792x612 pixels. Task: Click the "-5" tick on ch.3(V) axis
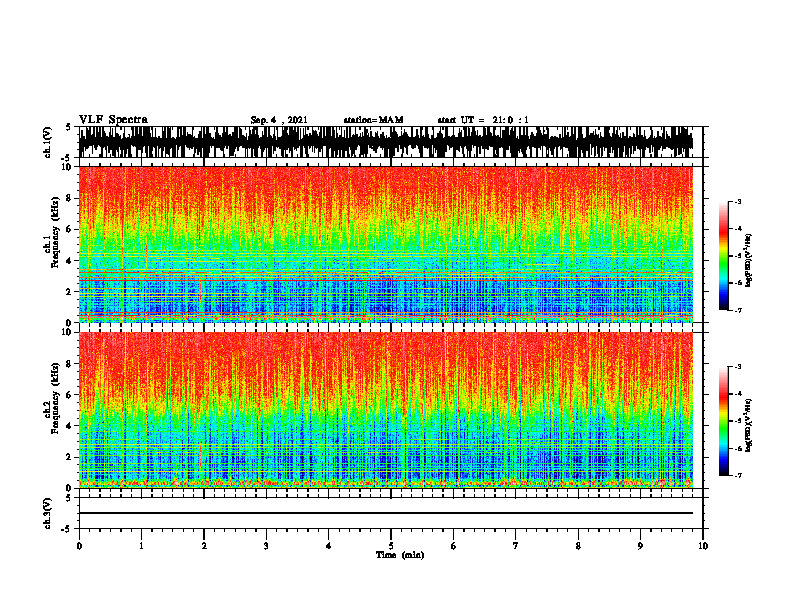click(x=67, y=529)
